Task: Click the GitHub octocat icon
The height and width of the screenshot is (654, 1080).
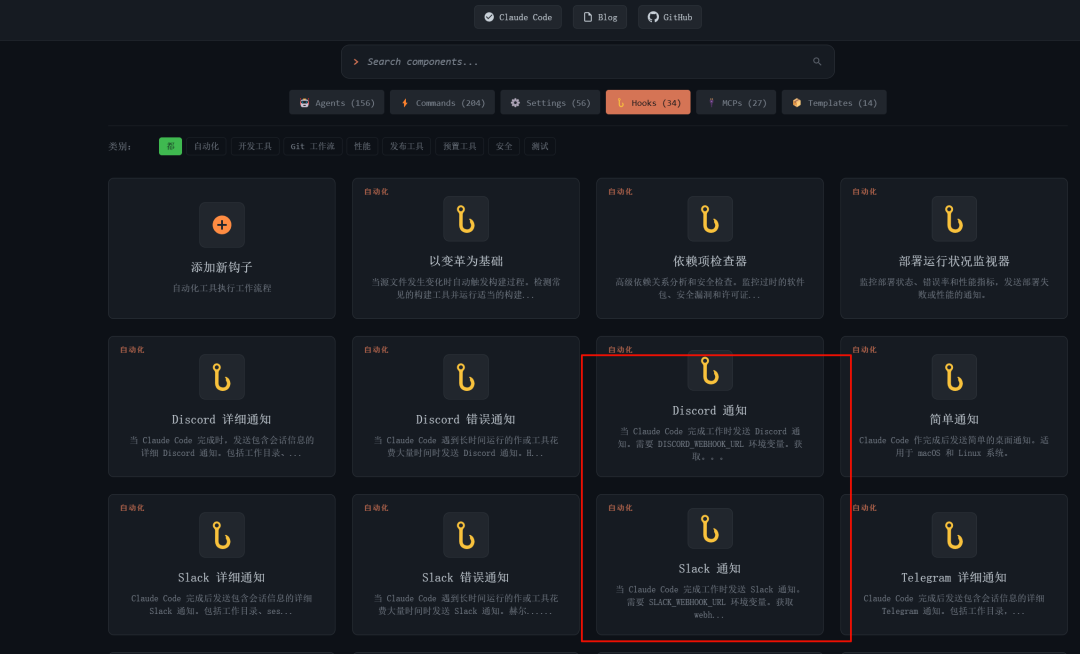Action: [653, 17]
